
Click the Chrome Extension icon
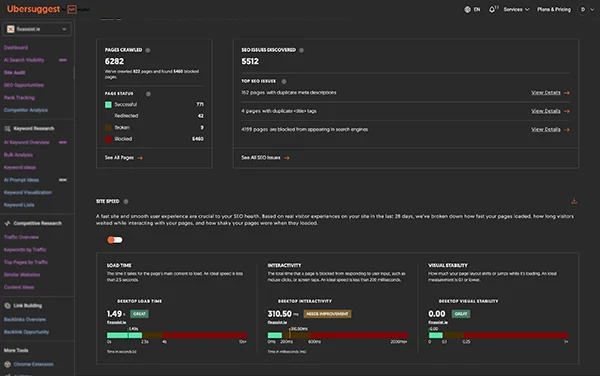coord(7,364)
